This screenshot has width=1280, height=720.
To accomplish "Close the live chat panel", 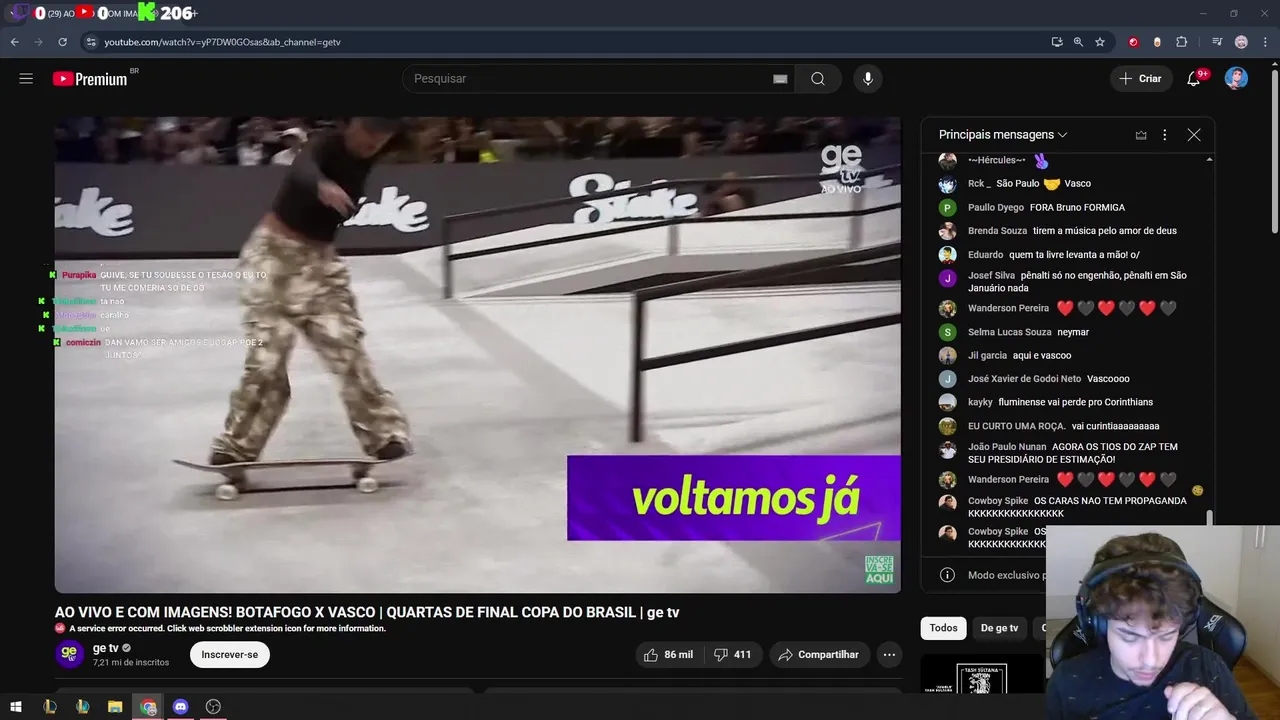I will coord(1194,135).
